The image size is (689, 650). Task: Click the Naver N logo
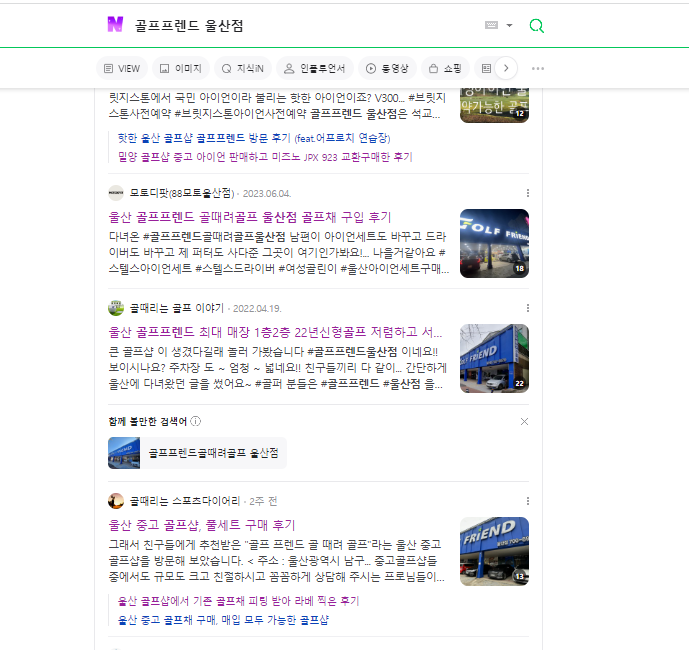115,25
